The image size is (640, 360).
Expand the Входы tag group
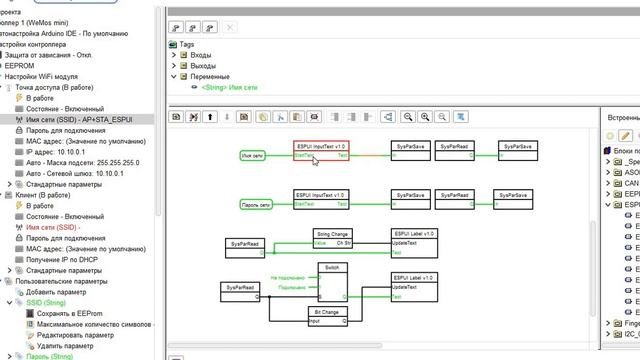click(174, 55)
